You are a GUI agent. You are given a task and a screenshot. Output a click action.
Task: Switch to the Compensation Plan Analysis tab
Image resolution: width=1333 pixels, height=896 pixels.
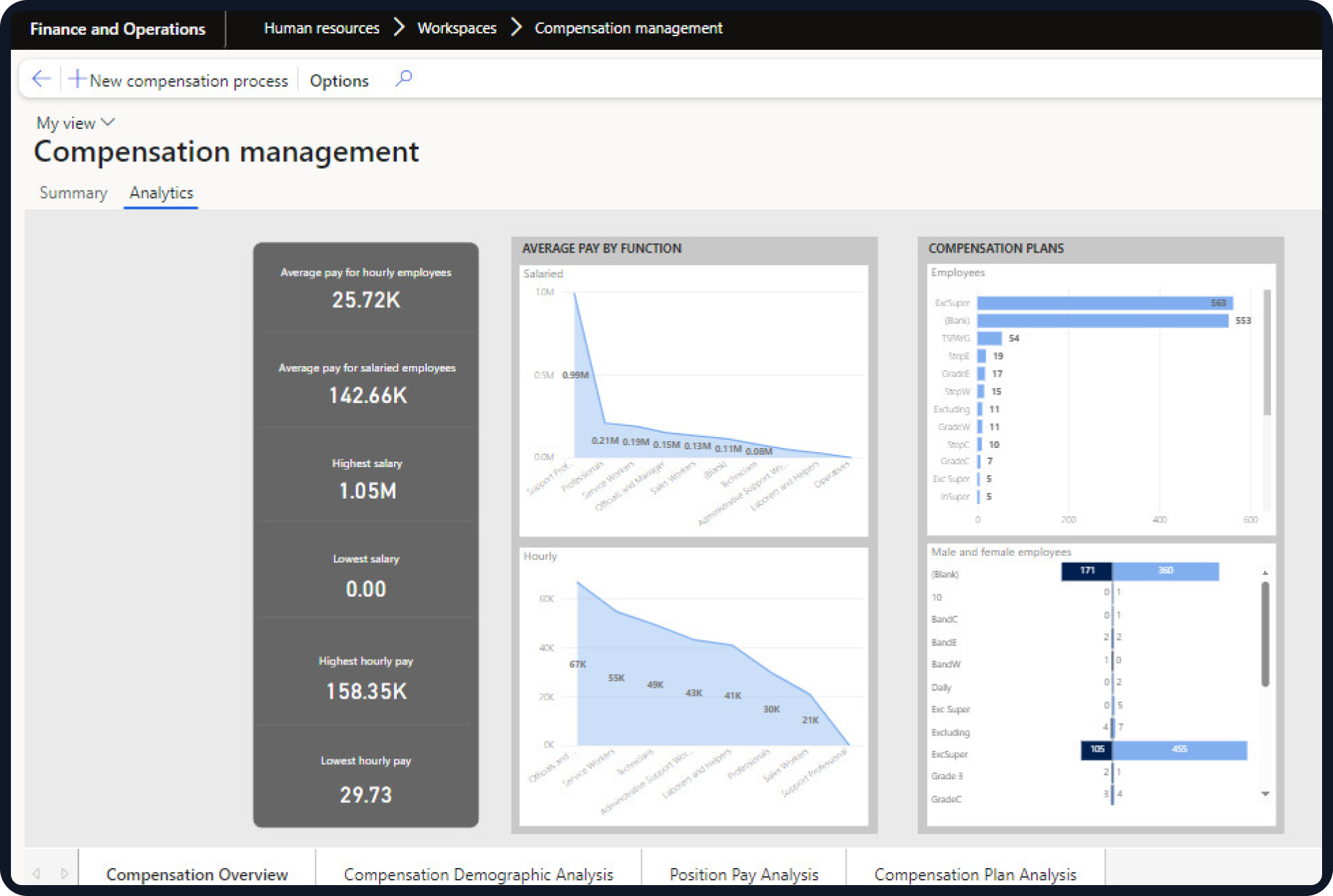pos(975,874)
